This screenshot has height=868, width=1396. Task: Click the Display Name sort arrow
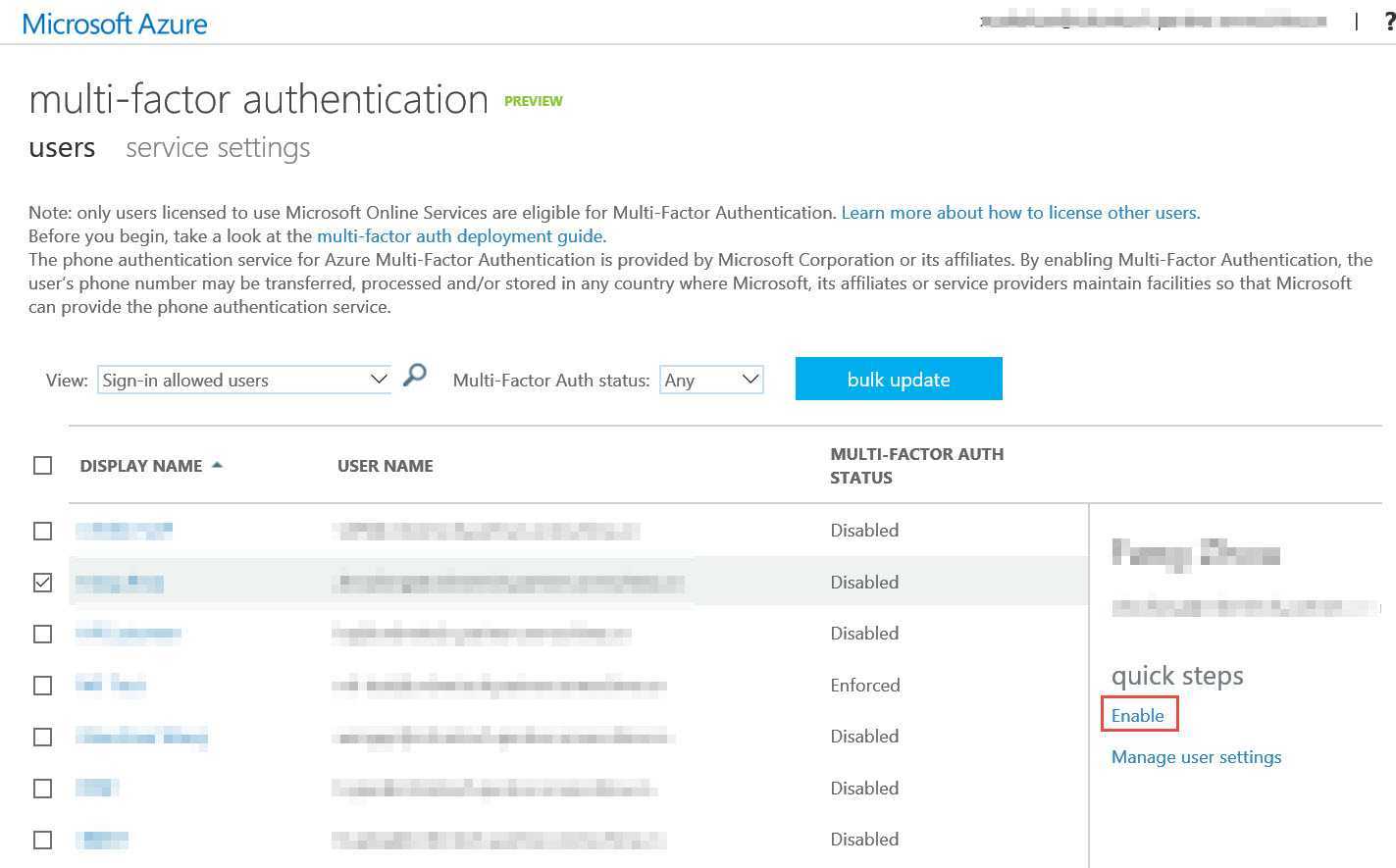pyautogui.click(x=217, y=465)
